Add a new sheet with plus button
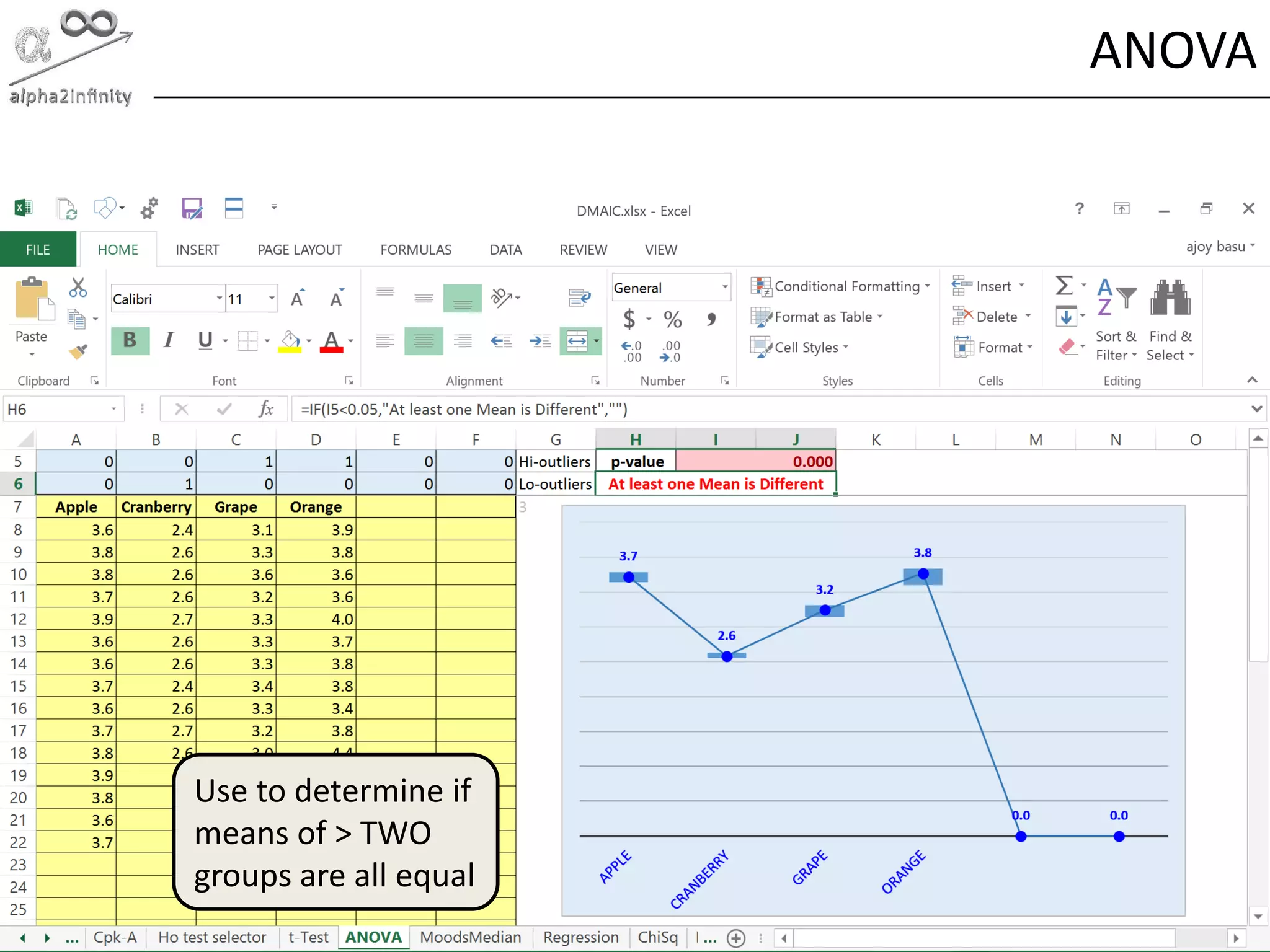Image resolution: width=1270 pixels, height=952 pixels. click(736, 938)
